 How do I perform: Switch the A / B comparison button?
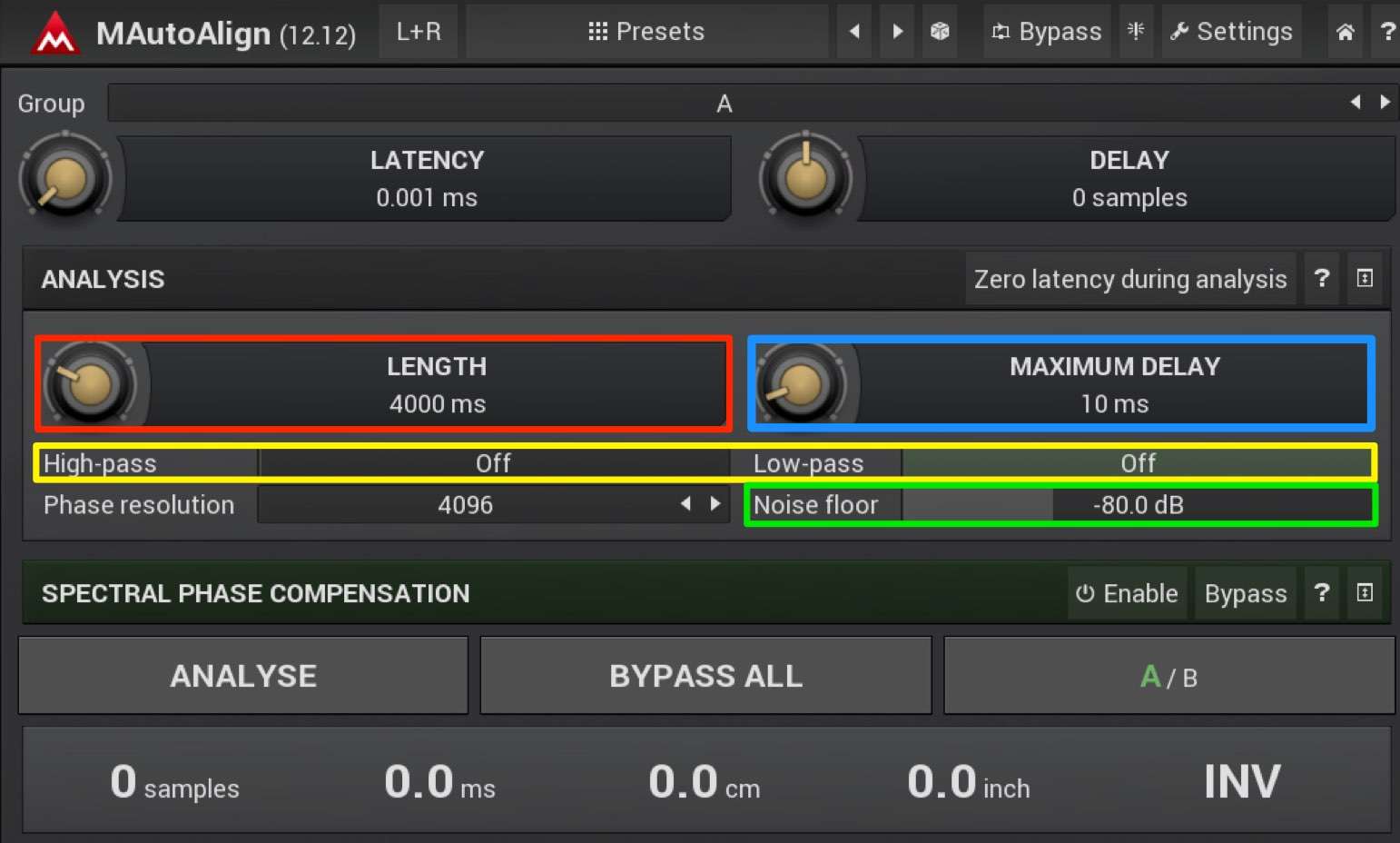coord(1168,676)
